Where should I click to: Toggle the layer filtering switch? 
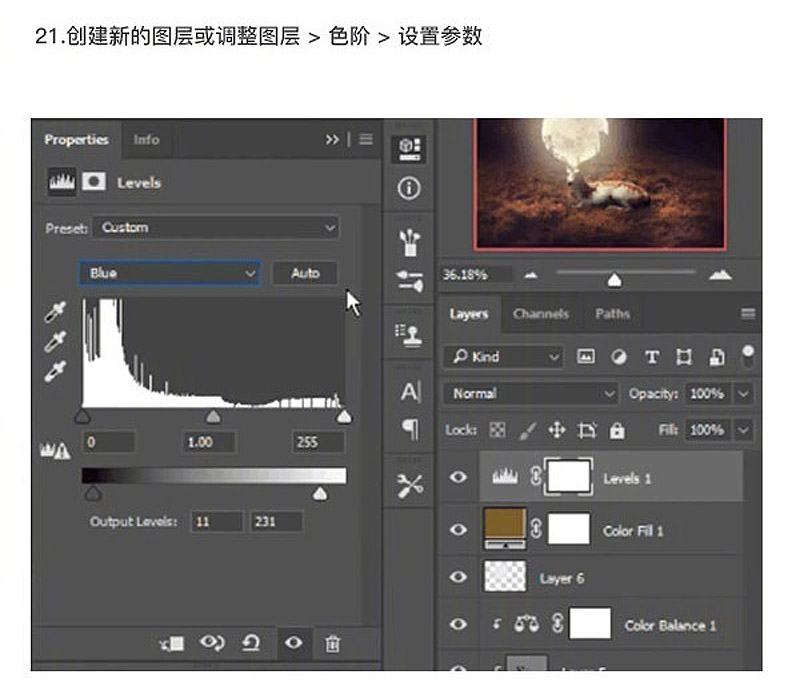[748, 357]
